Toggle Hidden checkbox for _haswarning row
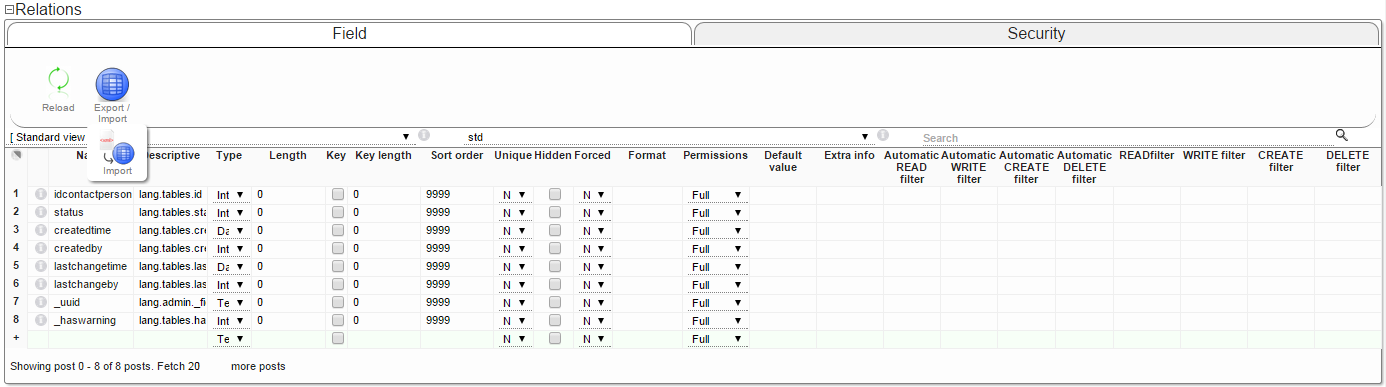Screen dimensions: 1386x387 tap(555, 321)
